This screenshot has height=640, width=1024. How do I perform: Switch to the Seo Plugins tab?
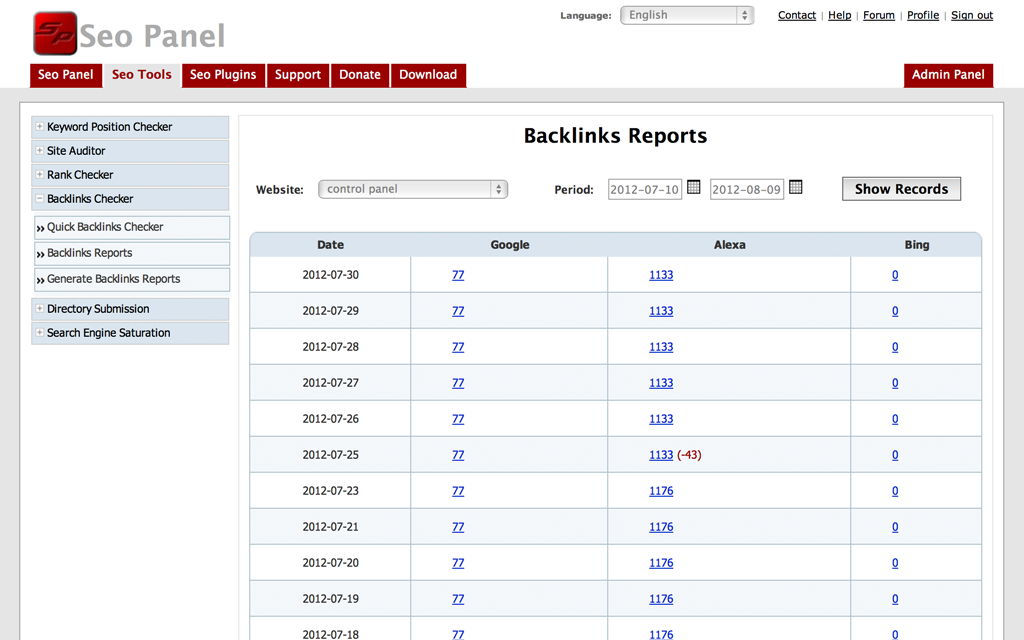223,75
